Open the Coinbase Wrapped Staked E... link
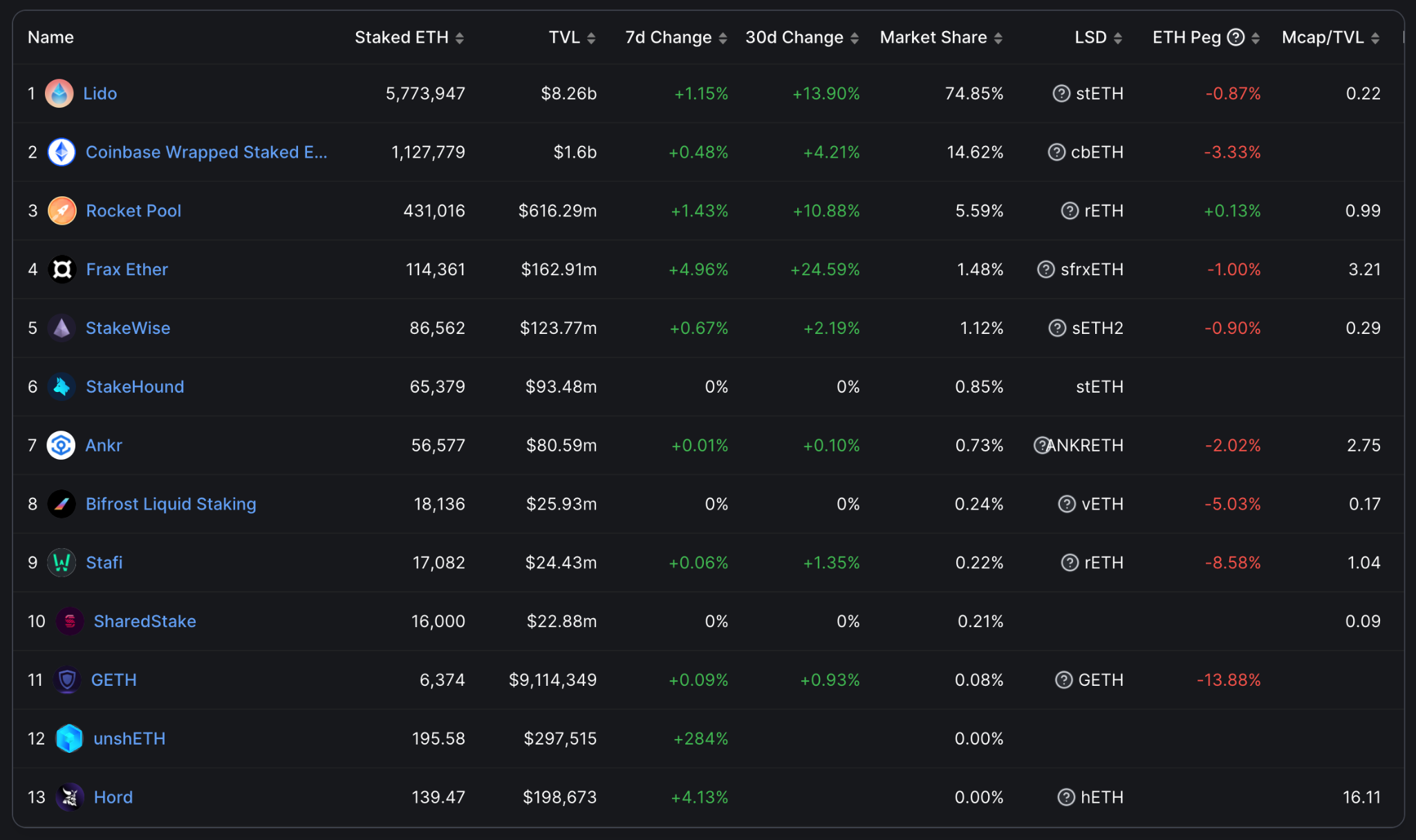This screenshot has height=840, width=1416. tap(206, 152)
